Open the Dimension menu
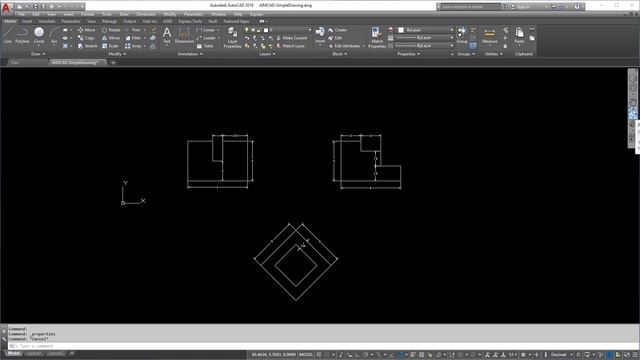This screenshot has height=360, width=640. pos(146,14)
